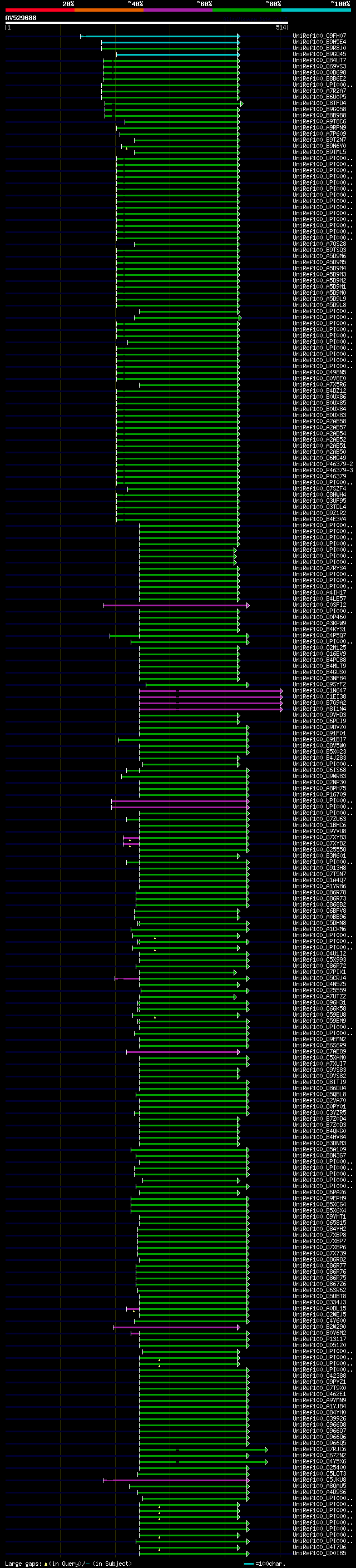This screenshot has height=1568, width=356.
Task: Select the UniRef100_Q4P5Q7 label
Action: pos(319,635)
